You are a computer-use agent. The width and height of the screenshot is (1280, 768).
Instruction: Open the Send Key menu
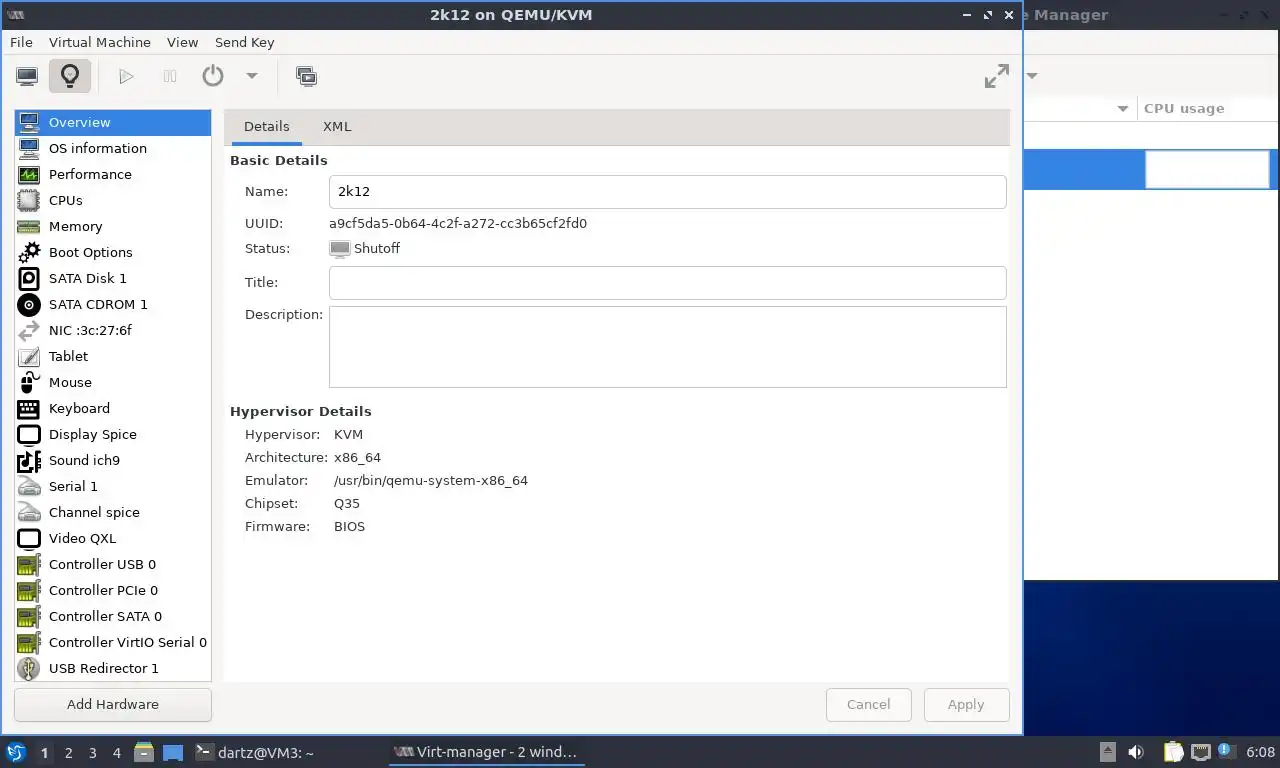244,42
